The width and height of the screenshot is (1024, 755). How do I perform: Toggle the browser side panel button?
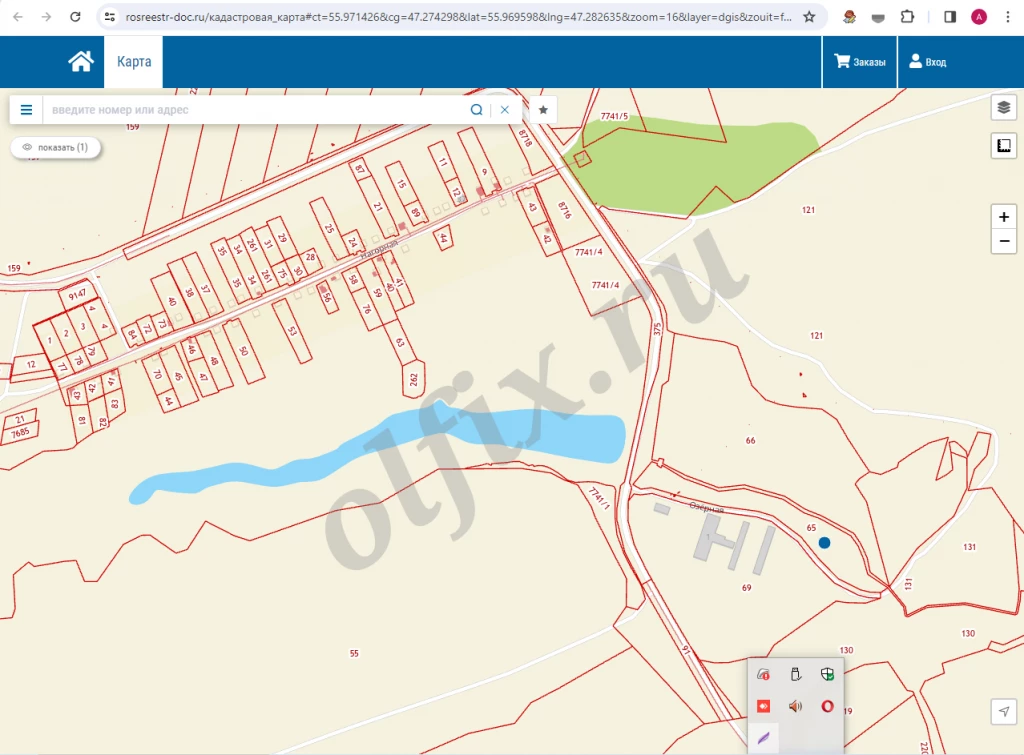tap(950, 17)
